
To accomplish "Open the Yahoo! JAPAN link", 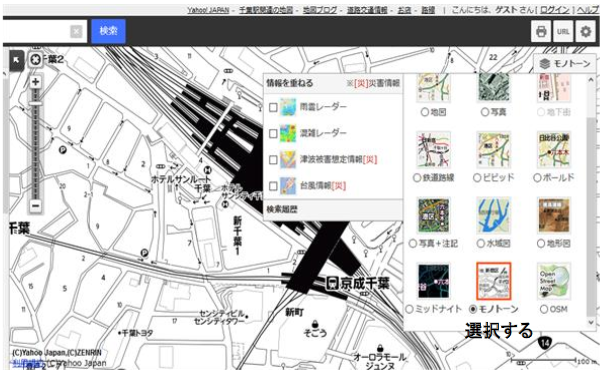I will coord(208,10).
